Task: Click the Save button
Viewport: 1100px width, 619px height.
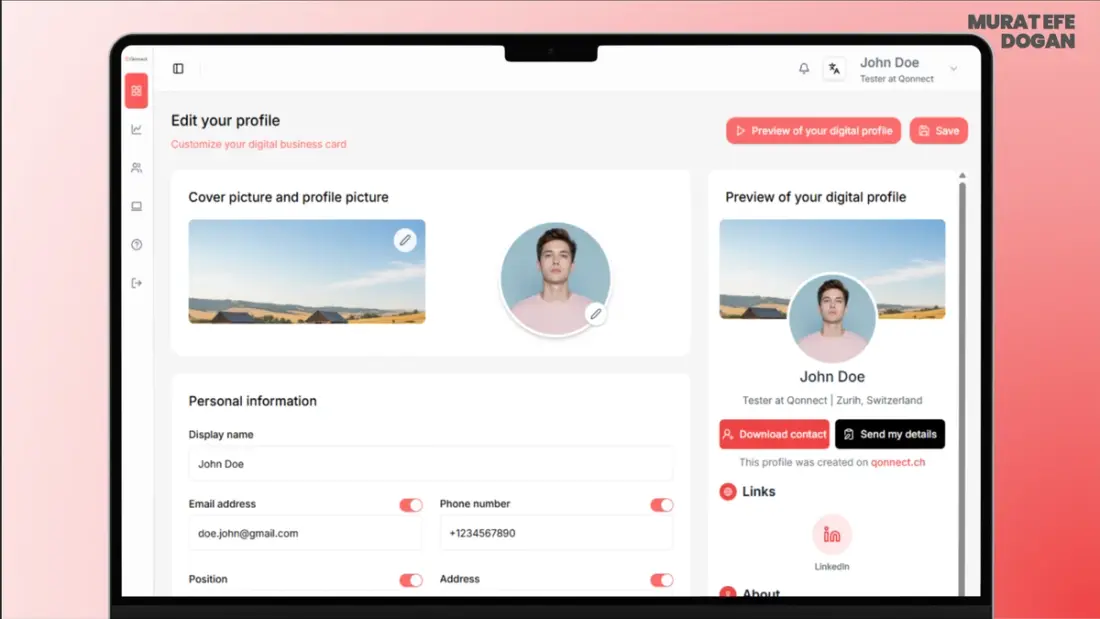Action: (939, 131)
